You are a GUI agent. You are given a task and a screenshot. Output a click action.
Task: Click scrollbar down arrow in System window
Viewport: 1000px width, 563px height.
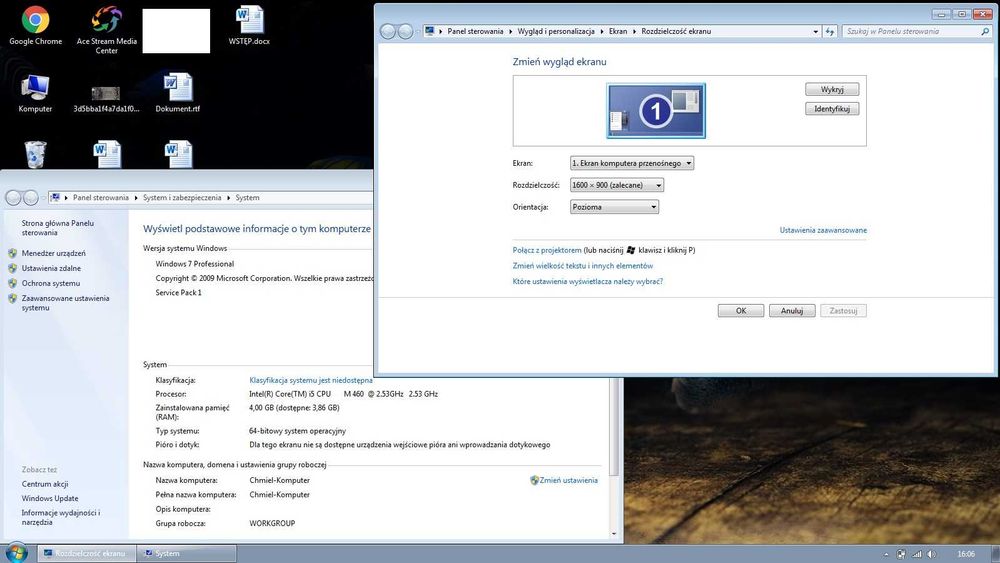tap(614, 534)
